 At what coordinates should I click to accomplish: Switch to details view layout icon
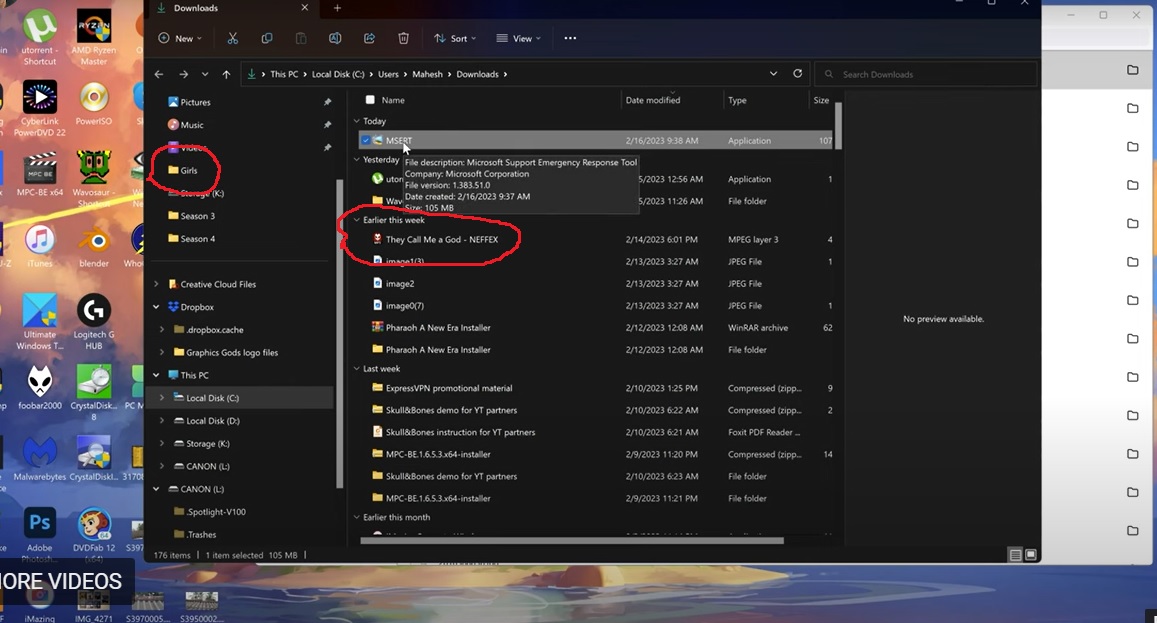(x=1015, y=555)
